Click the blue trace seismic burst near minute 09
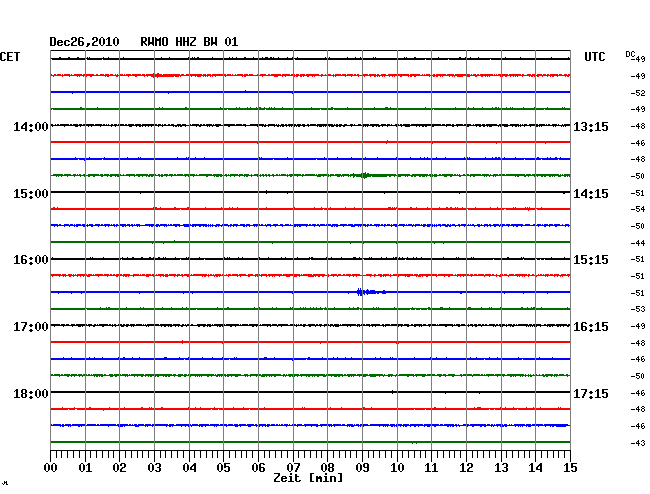The height and width of the screenshot is (494, 650). (371, 292)
